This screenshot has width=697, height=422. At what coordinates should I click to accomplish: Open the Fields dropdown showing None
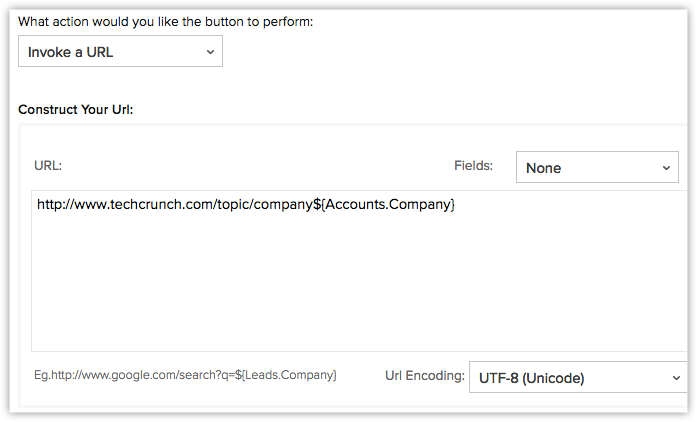coord(597,168)
